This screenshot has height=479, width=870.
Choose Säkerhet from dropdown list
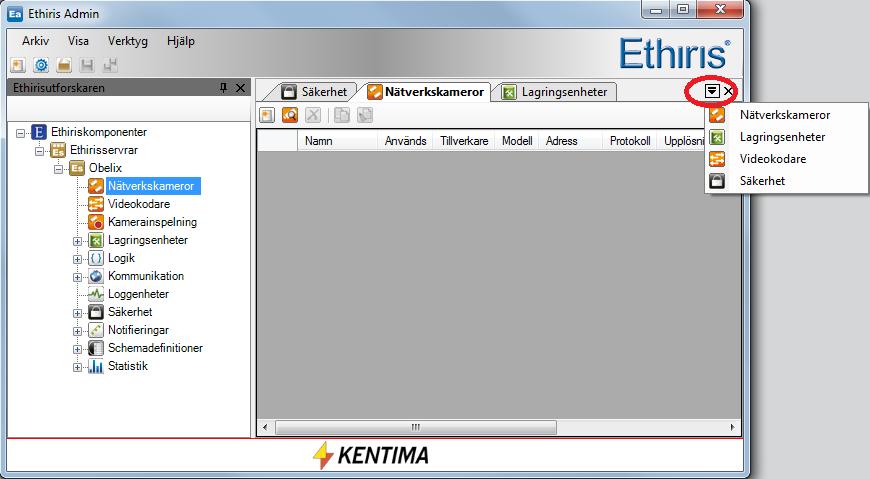click(786, 181)
